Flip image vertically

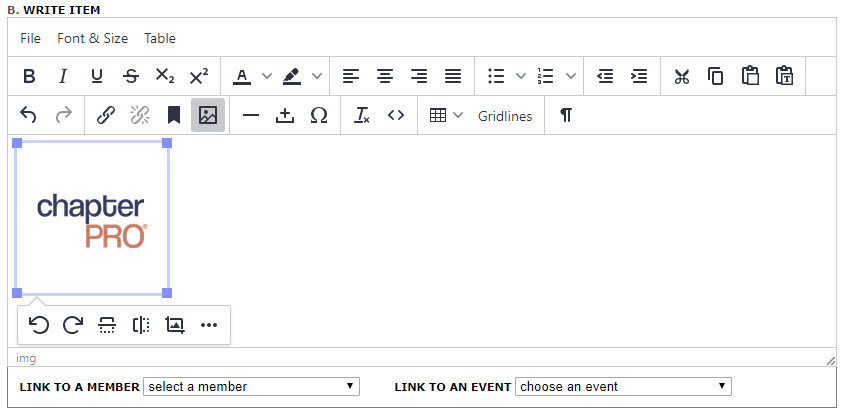pyautogui.click(x=107, y=325)
